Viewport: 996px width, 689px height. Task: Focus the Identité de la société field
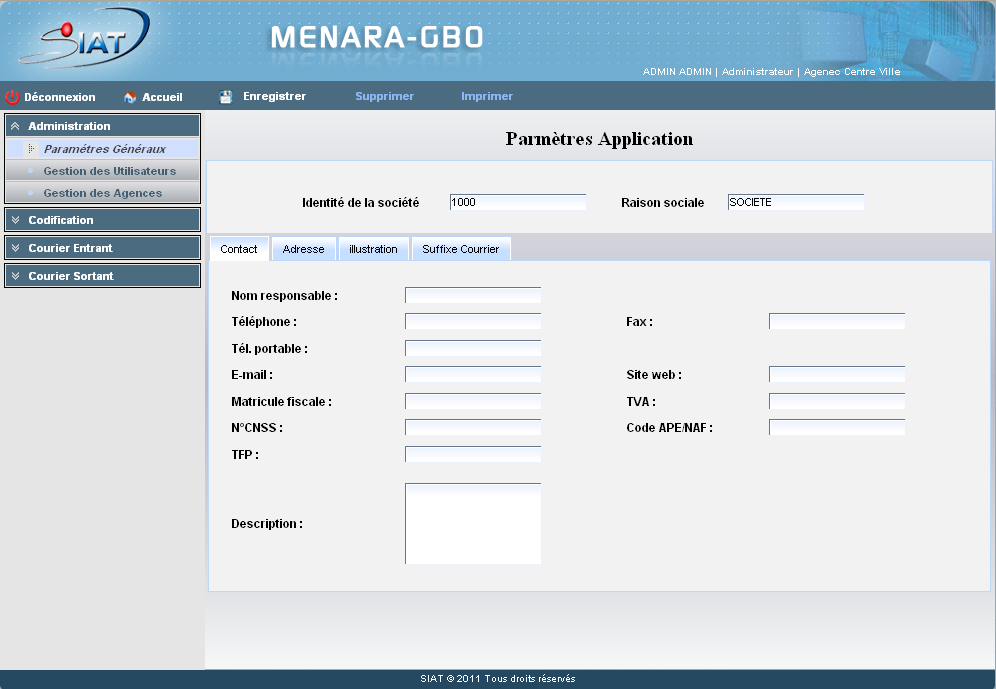click(x=518, y=202)
